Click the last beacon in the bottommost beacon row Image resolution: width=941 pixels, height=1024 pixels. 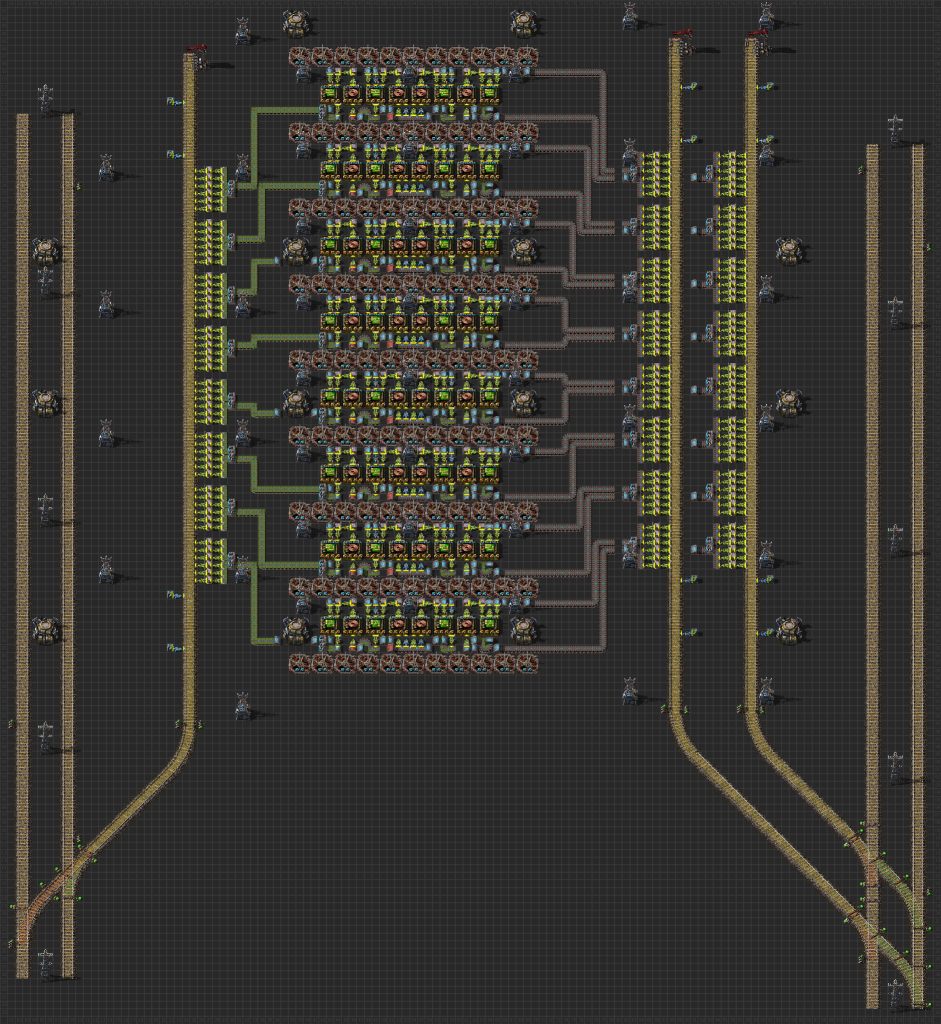pos(527,664)
